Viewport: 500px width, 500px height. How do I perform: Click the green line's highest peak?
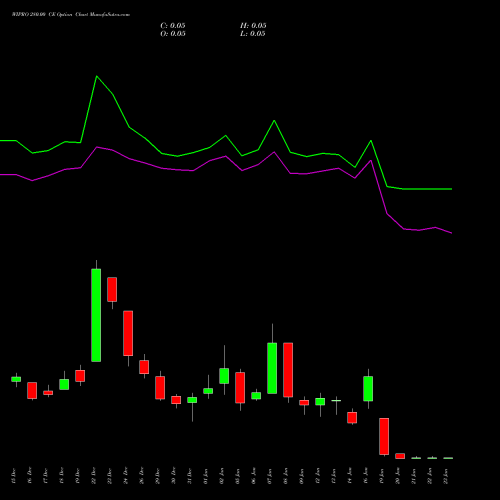(x=97, y=76)
